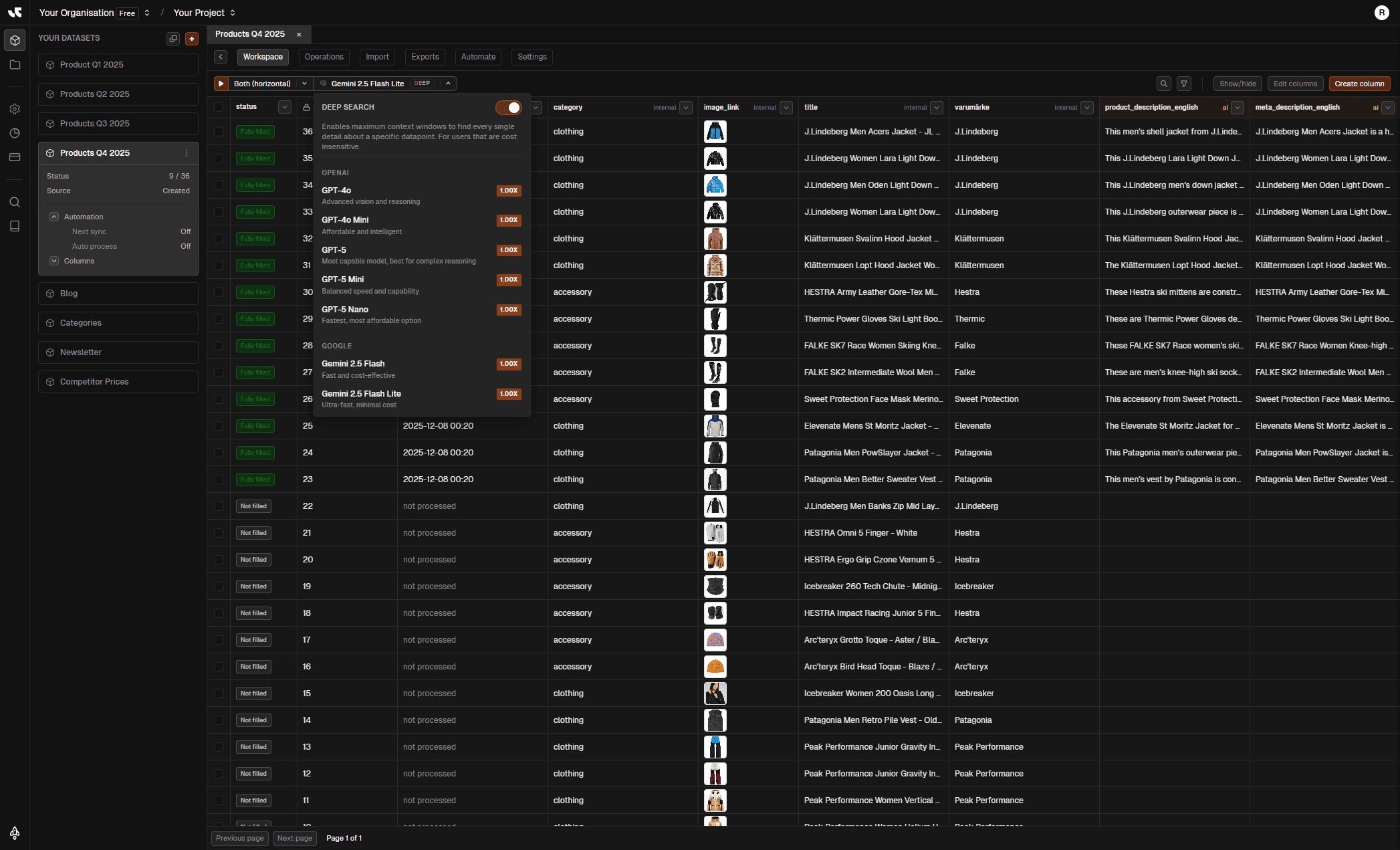Run processing with the play triangle button
This screenshot has width=1400, height=850.
coord(221,83)
